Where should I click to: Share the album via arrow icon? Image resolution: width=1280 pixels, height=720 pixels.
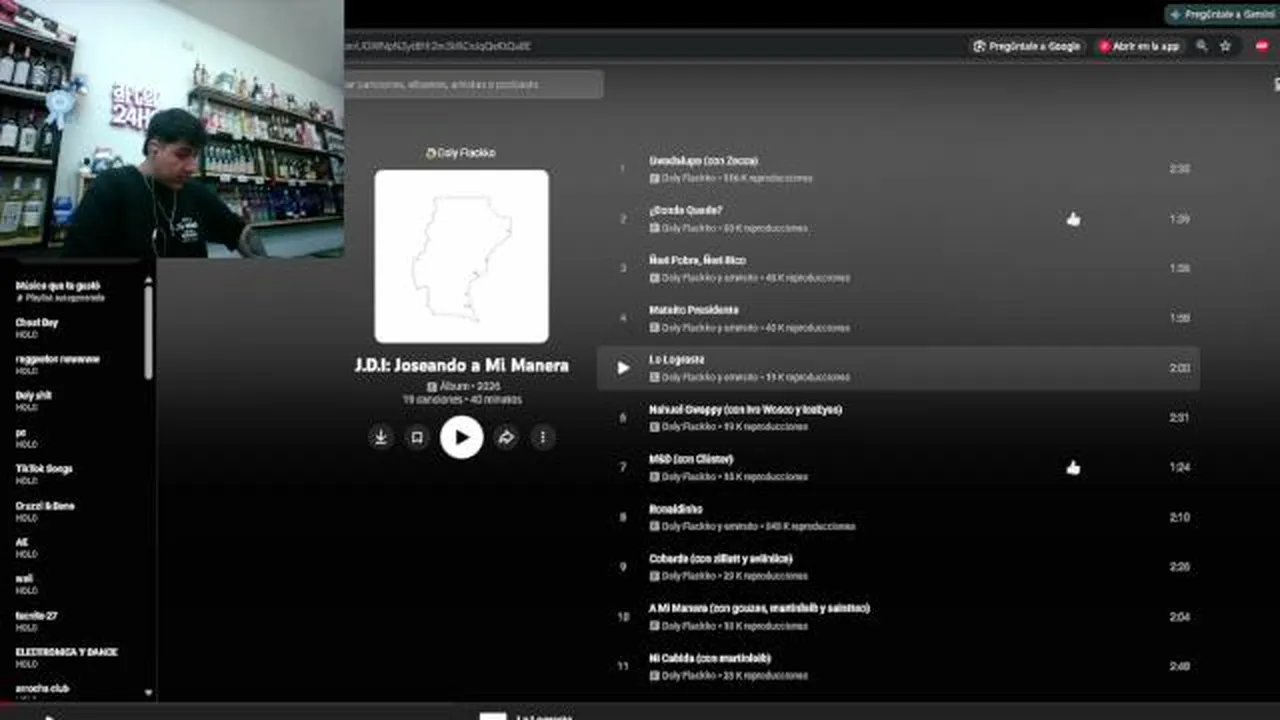pos(506,437)
